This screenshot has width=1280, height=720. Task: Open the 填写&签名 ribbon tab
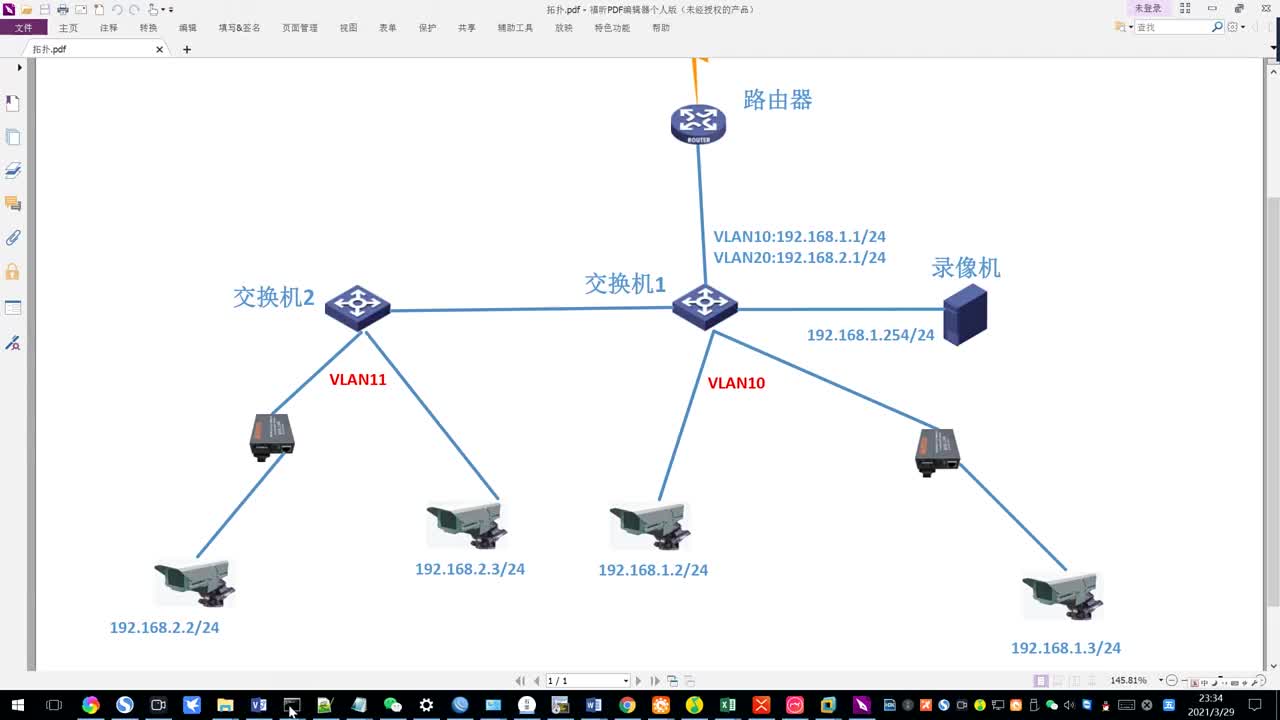pyautogui.click(x=239, y=28)
